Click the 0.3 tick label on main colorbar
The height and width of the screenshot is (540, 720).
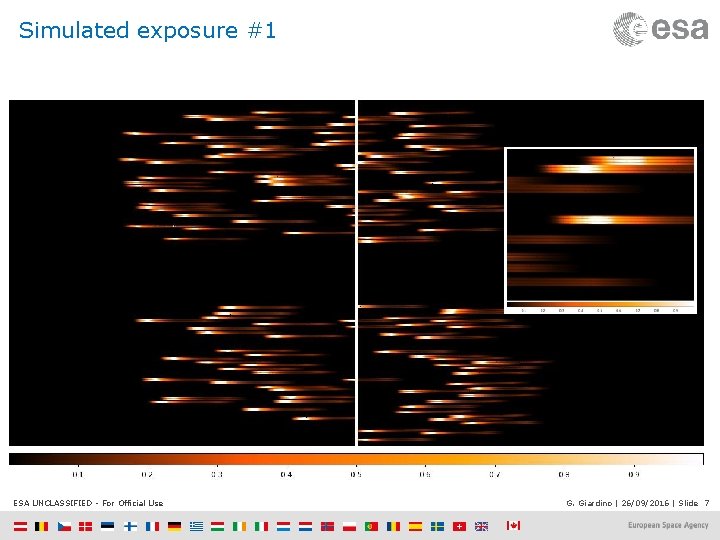(x=217, y=474)
